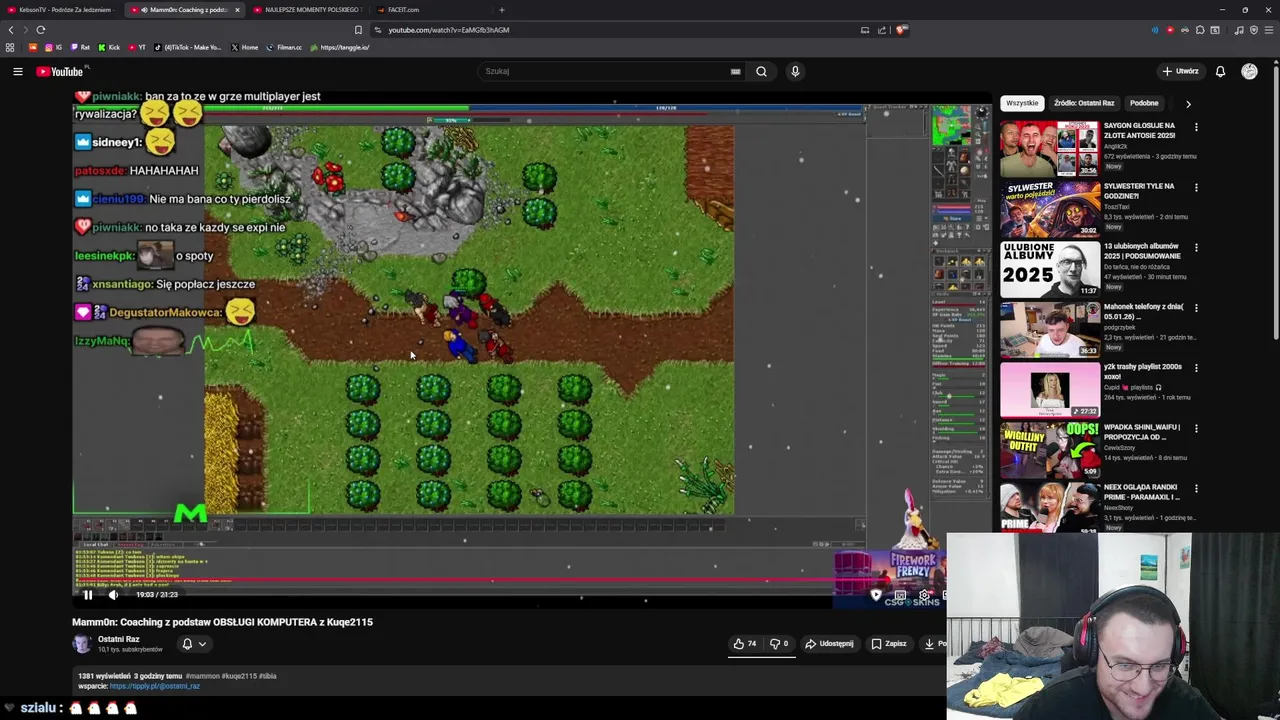Dislike the video with thumbs-down
The width and height of the screenshot is (1280, 720).
tap(779, 644)
